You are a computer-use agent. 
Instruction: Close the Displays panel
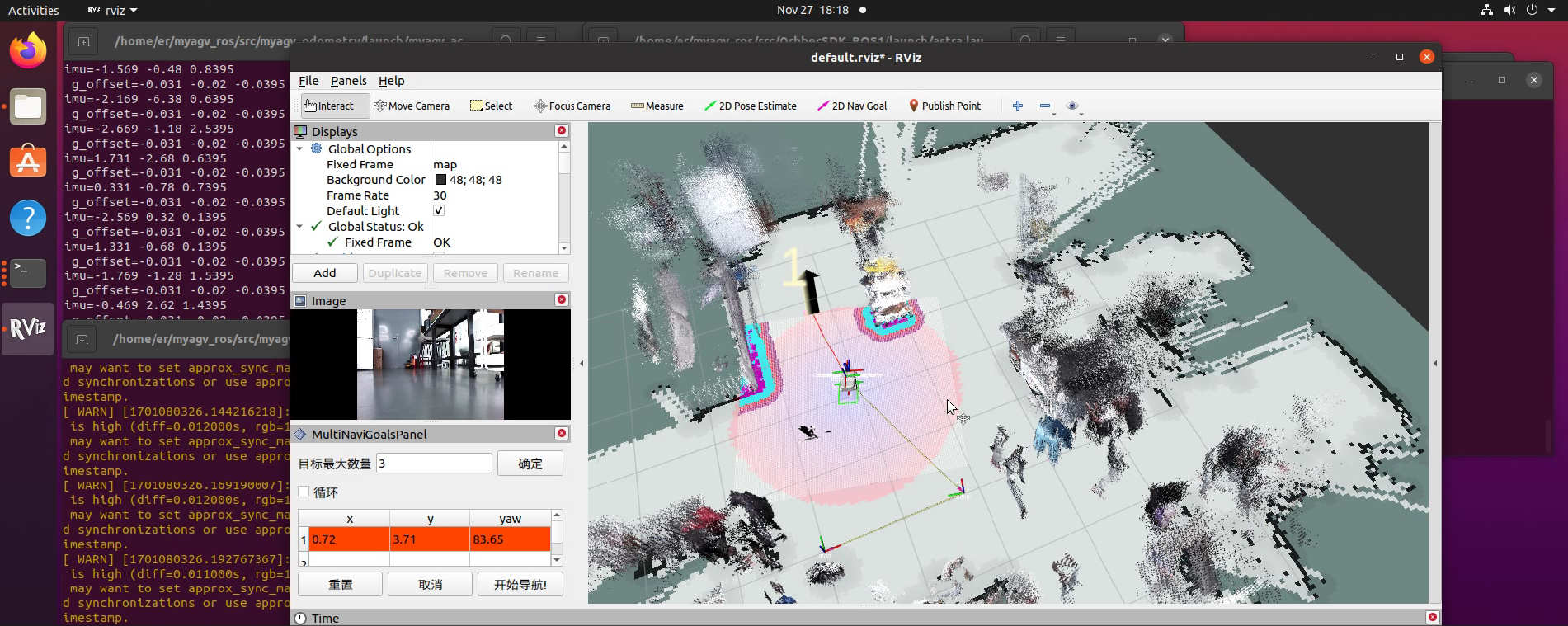click(562, 130)
